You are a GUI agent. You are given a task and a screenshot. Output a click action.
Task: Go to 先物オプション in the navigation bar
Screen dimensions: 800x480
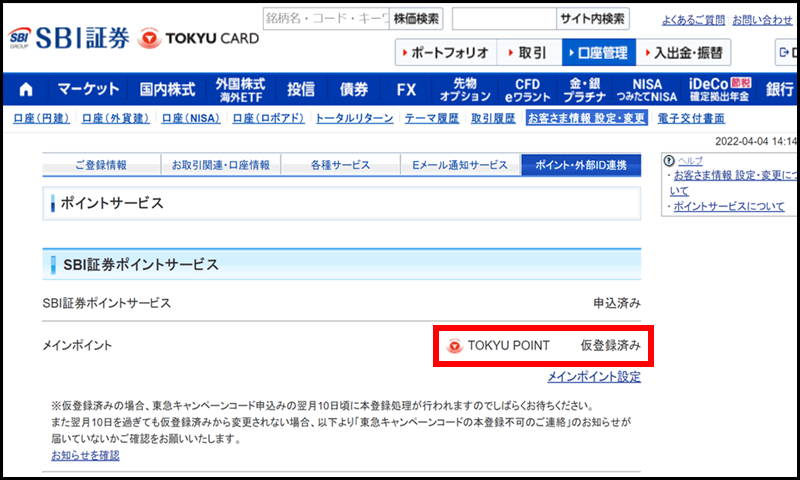click(x=465, y=89)
